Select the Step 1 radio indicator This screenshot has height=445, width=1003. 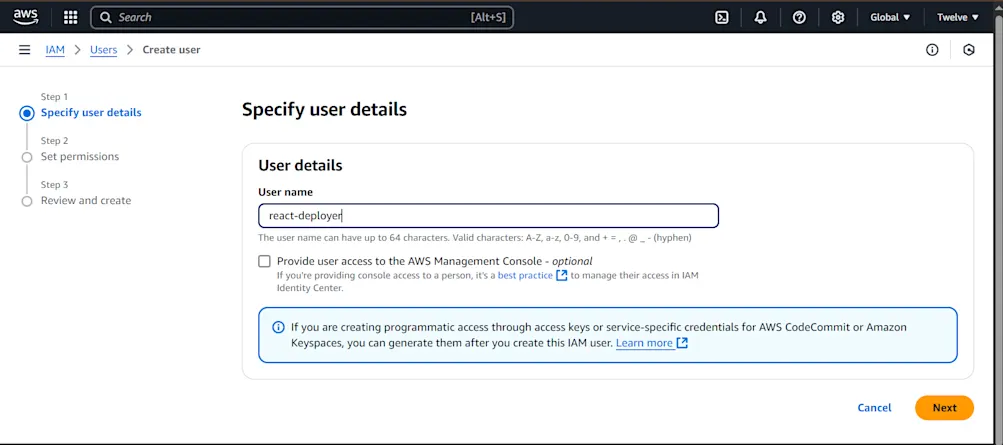[26, 113]
